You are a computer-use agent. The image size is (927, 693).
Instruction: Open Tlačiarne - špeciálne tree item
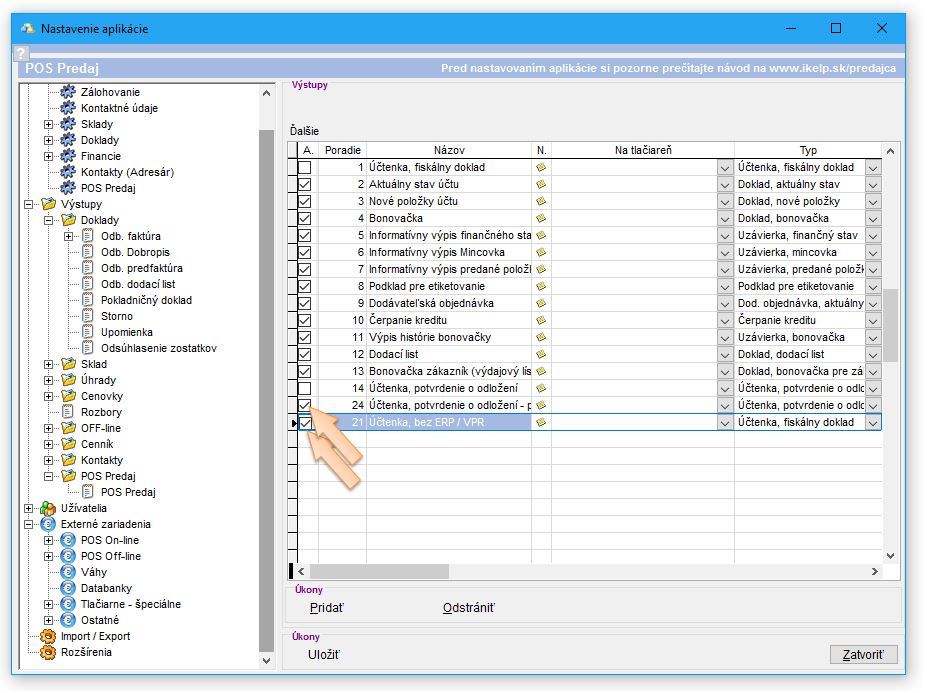click(131, 604)
